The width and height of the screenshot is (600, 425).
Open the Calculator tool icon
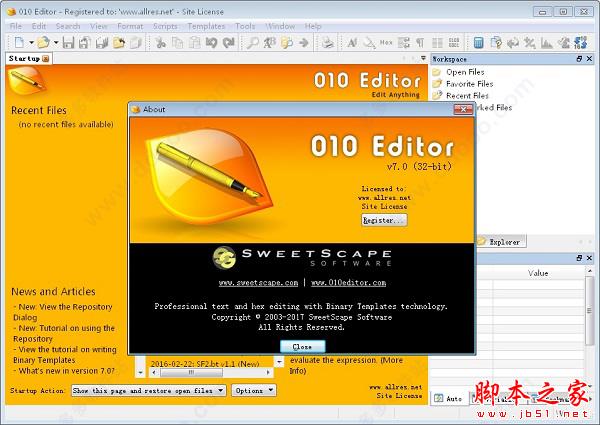click(x=478, y=42)
